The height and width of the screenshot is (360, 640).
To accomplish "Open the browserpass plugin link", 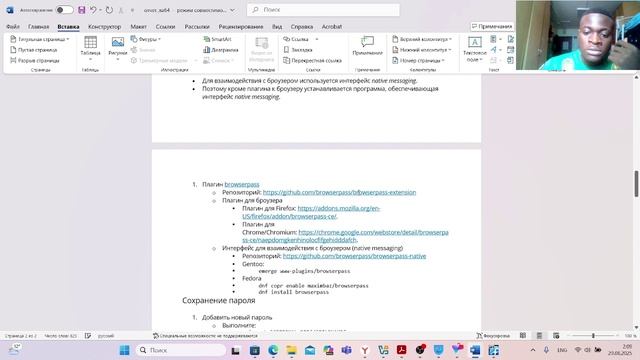I will [242, 184].
